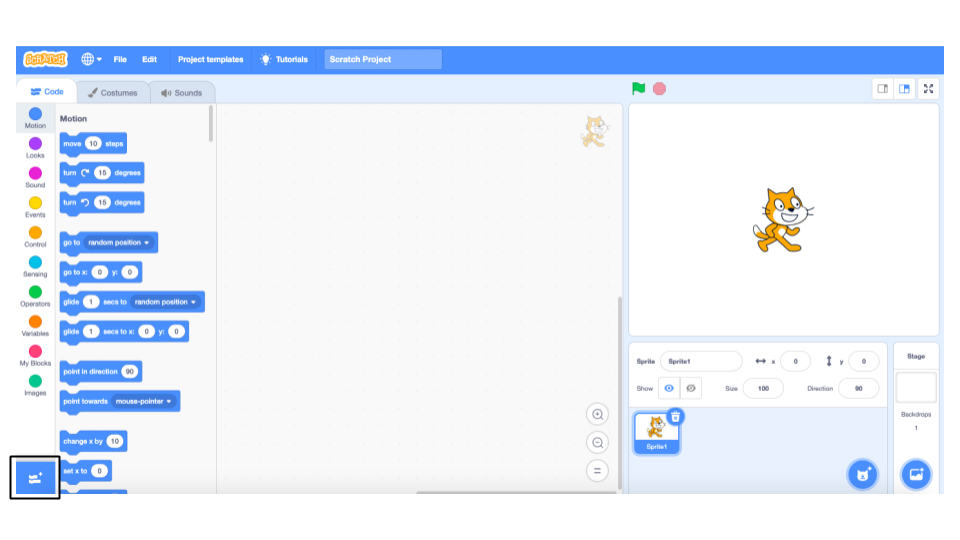Viewport: 960px width, 540px height.
Task: Click the Sprite name field Sprite1
Action: click(x=701, y=361)
